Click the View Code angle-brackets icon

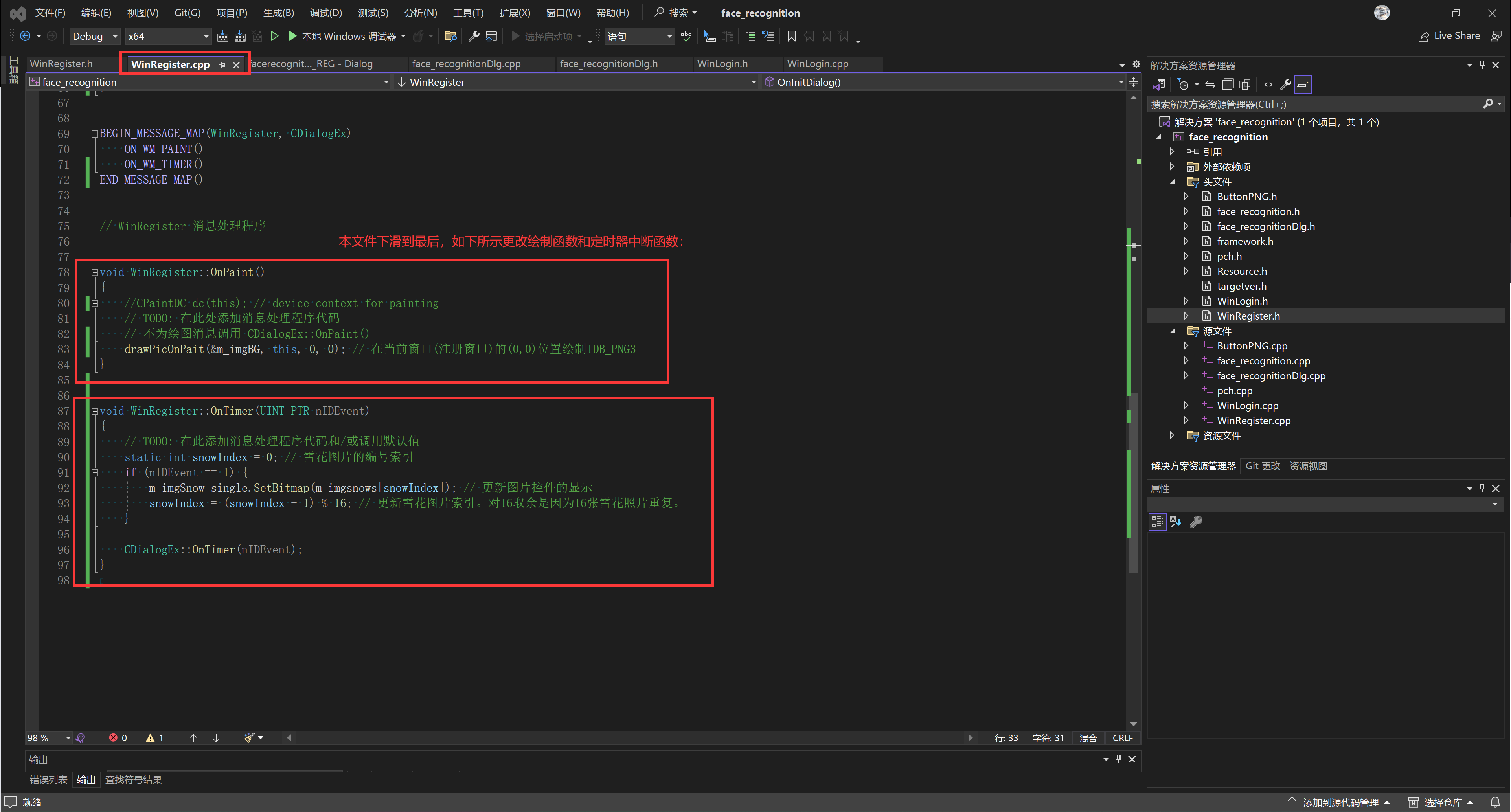(1268, 85)
